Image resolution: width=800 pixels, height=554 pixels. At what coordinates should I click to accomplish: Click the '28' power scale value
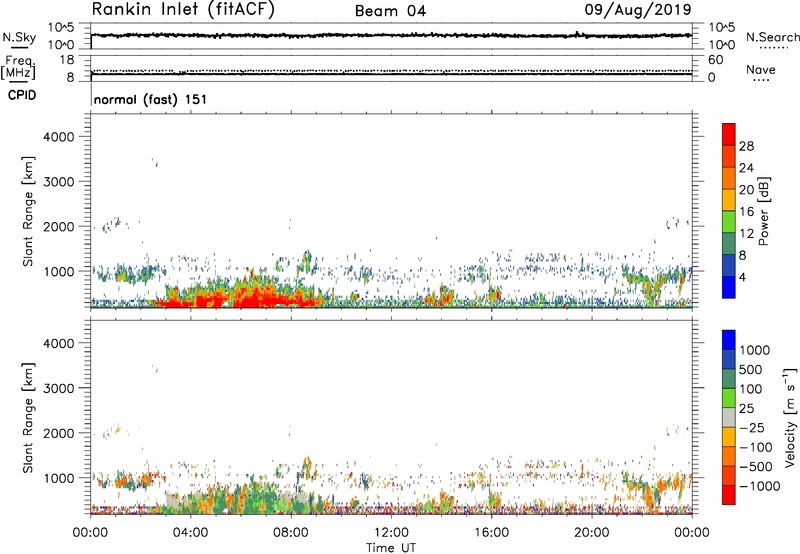(x=746, y=146)
